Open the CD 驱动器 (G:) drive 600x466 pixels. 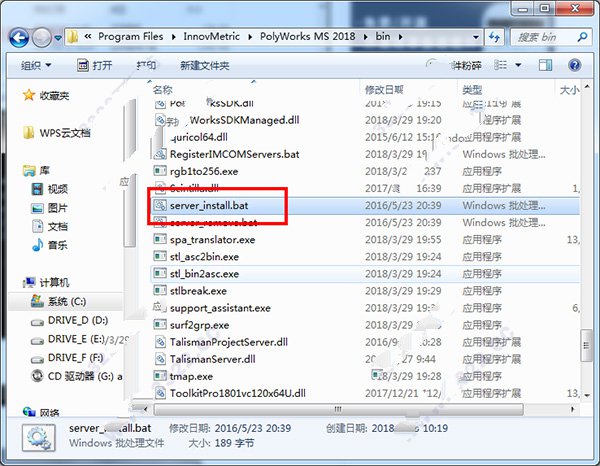pos(77,376)
